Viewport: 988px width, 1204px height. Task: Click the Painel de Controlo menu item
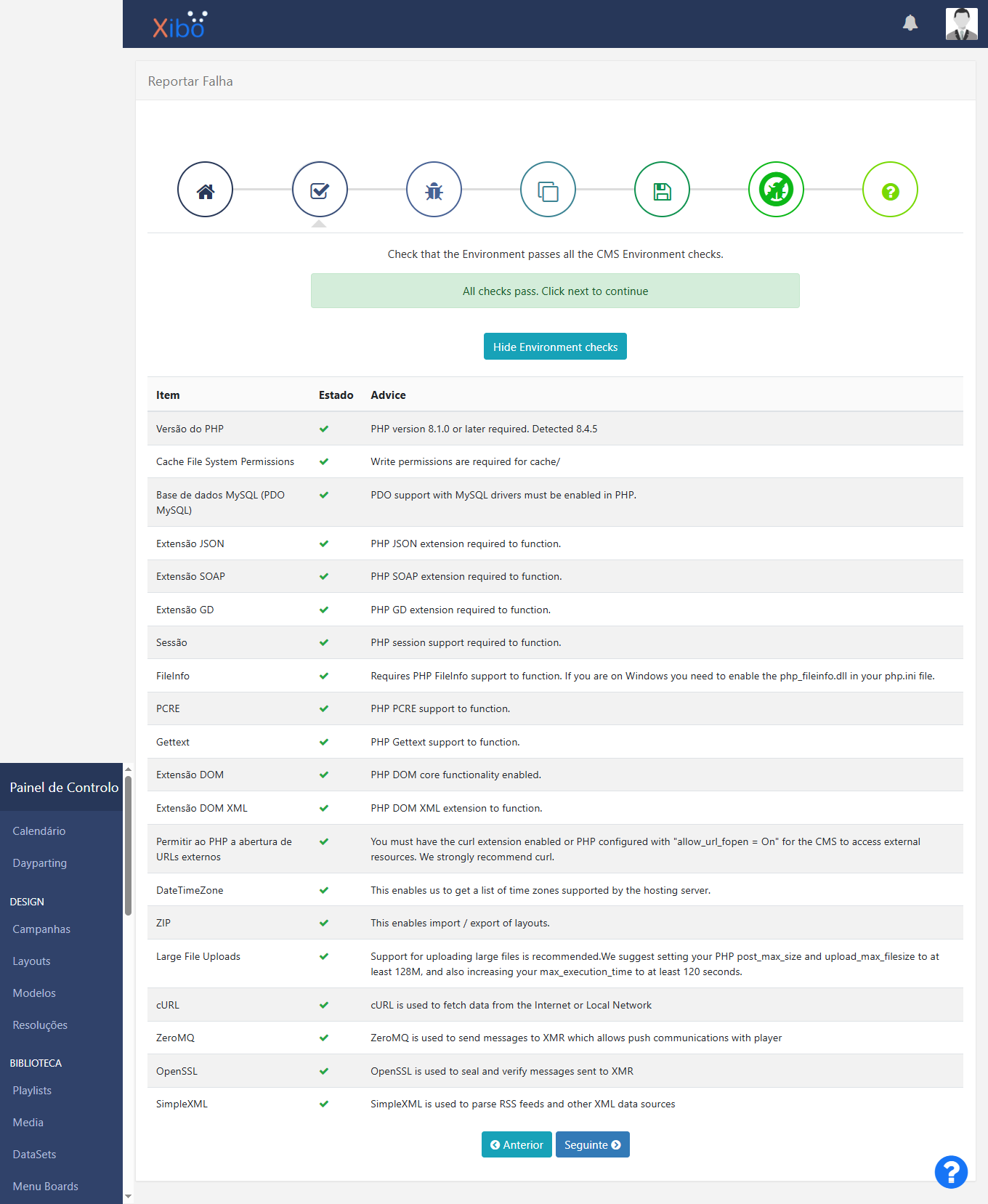tap(64, 787)
